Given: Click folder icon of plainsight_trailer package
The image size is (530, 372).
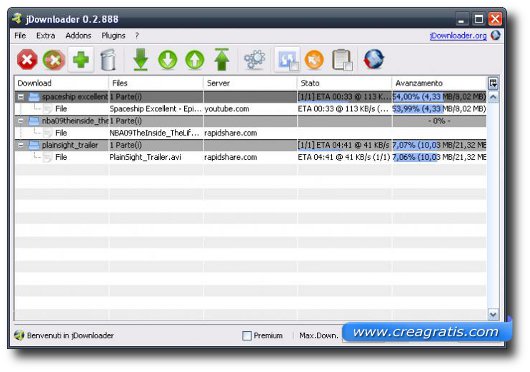Looking at the screenshot, I should coord(34,145).
